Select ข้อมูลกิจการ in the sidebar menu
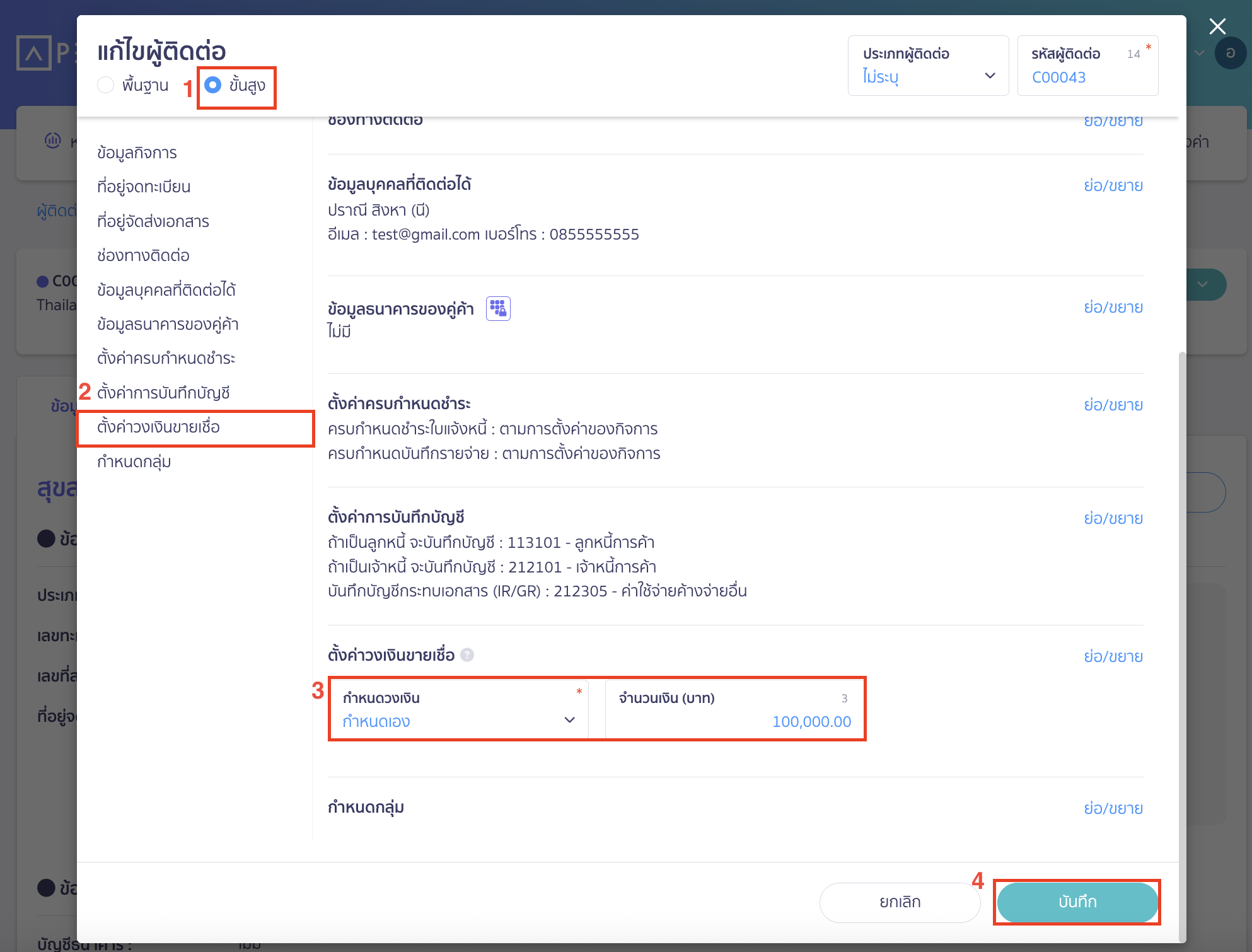This screenshot has height=952, width=1252. tap(137, 152)
